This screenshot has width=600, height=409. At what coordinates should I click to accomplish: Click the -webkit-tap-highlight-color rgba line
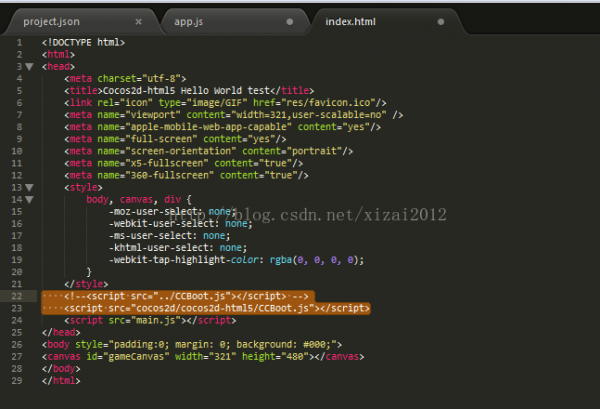coord(236,260)
